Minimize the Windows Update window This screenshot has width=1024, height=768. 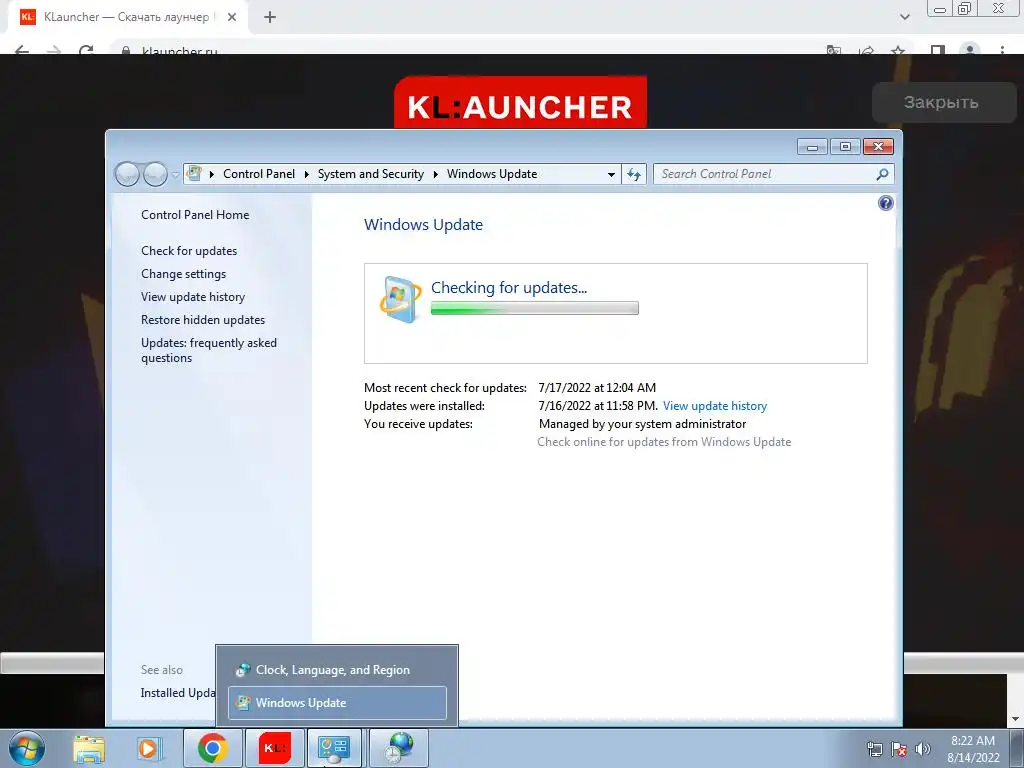pos(812,147)
